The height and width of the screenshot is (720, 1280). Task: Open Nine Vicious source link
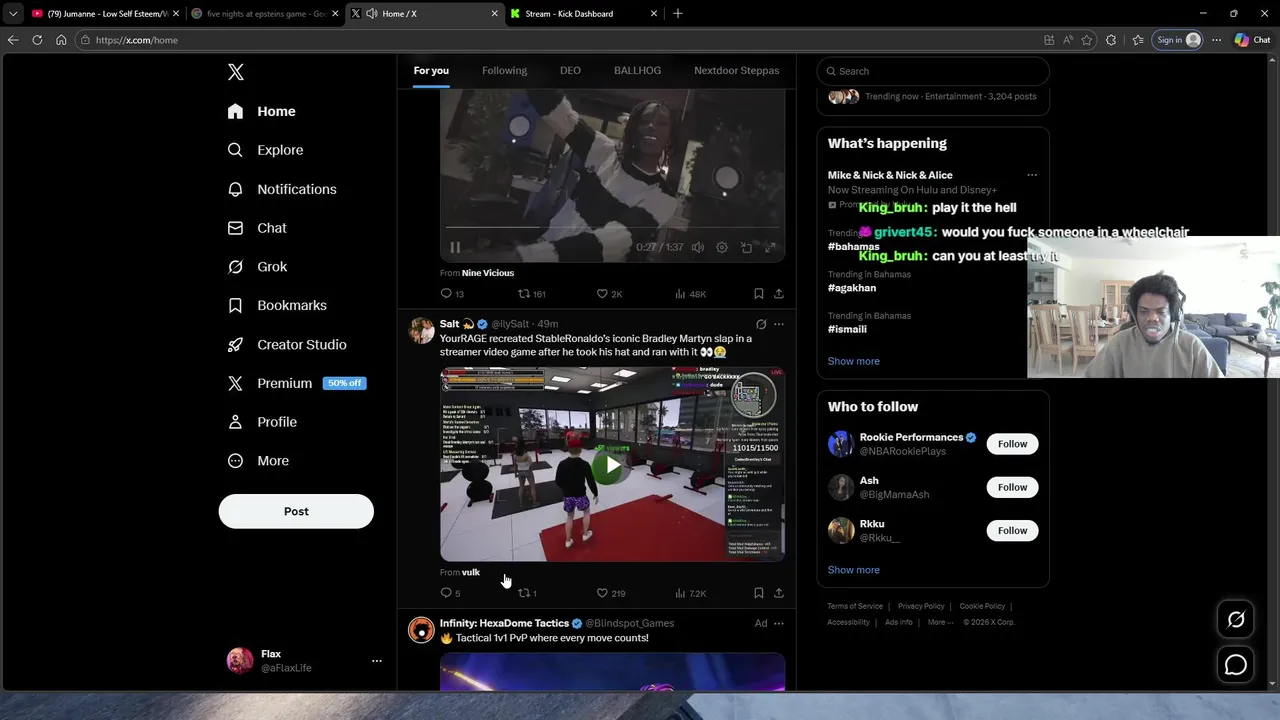488,273
